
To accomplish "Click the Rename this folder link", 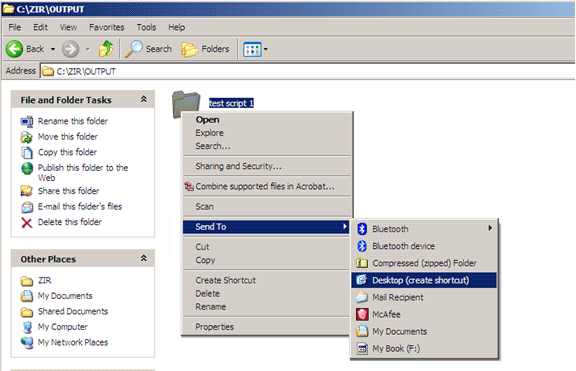I will click(73, 121).
